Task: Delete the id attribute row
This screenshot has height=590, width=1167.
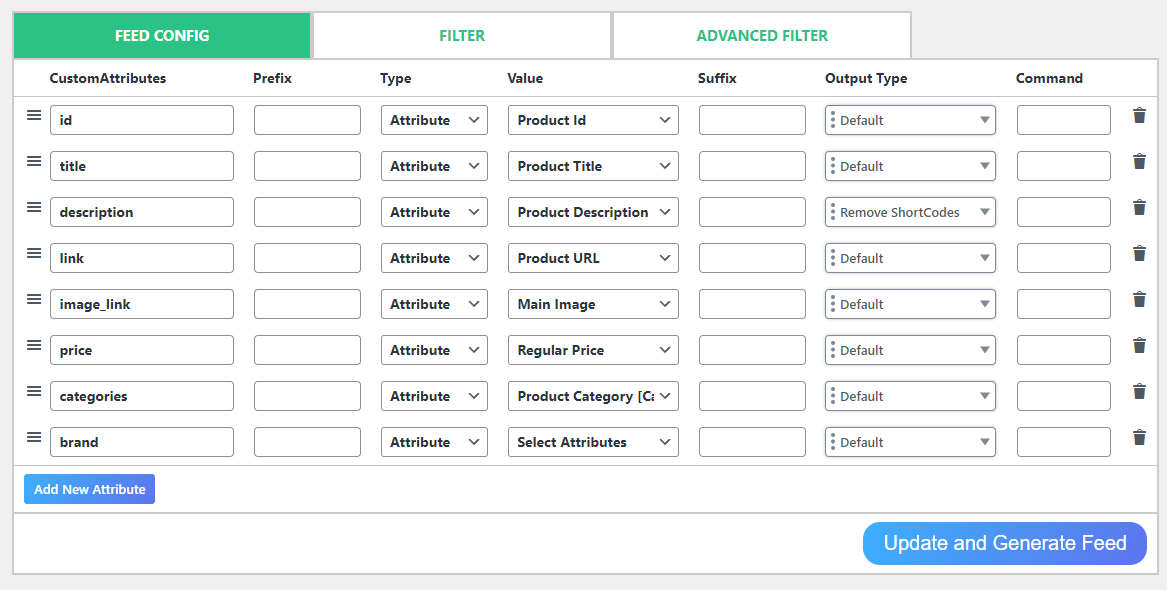Action: pyautogui.click(x=1139, y=116)
